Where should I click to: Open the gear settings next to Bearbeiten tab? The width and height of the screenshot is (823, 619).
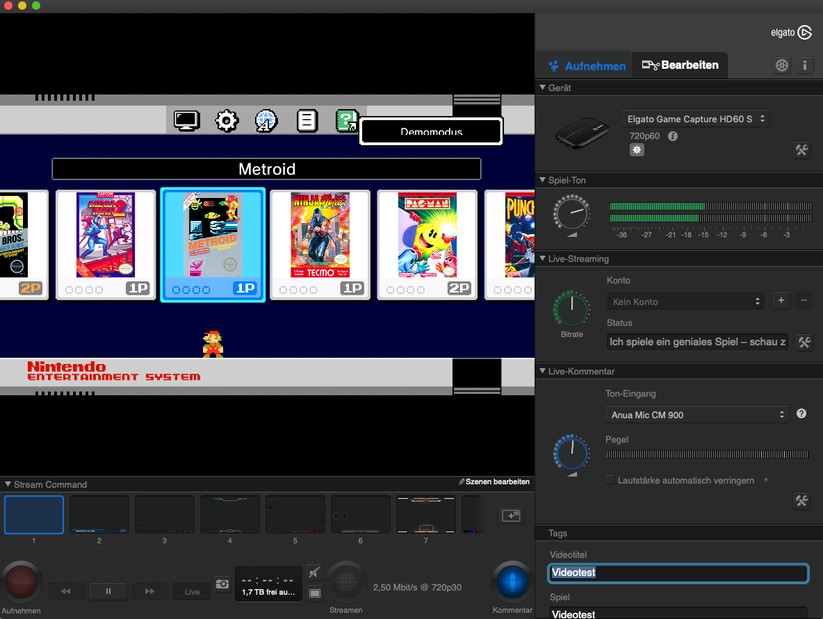(x=782, y=64)
